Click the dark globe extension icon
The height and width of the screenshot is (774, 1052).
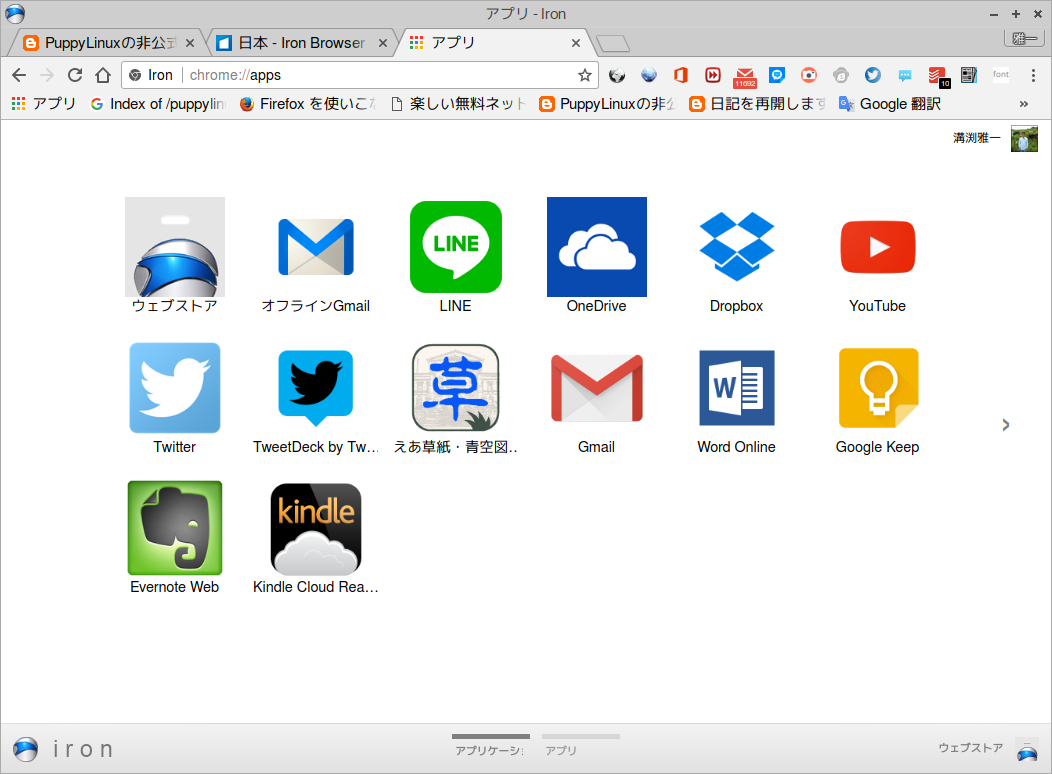click(x=617, y=75)
